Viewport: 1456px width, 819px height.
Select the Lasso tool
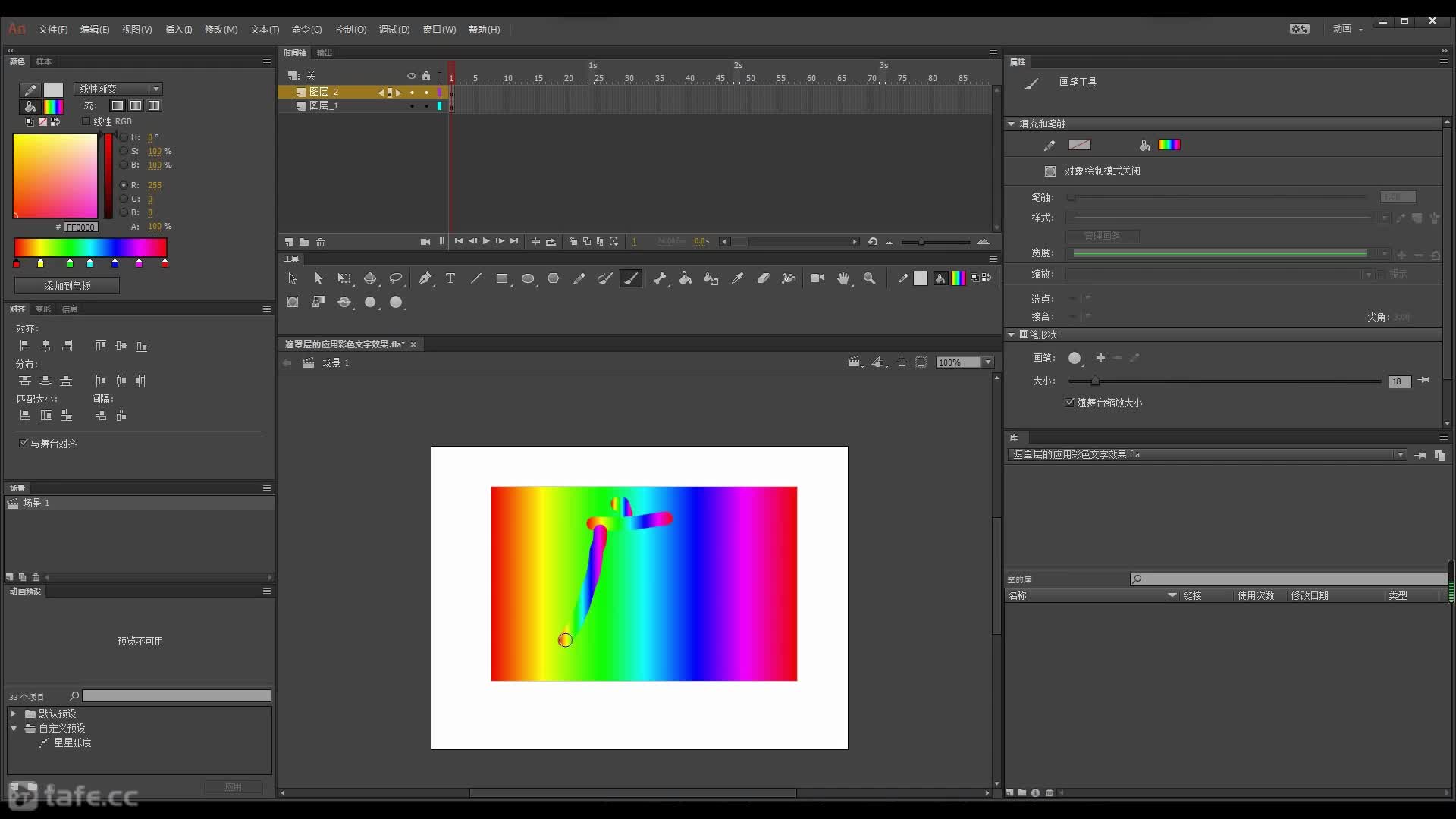click(396, 279)
